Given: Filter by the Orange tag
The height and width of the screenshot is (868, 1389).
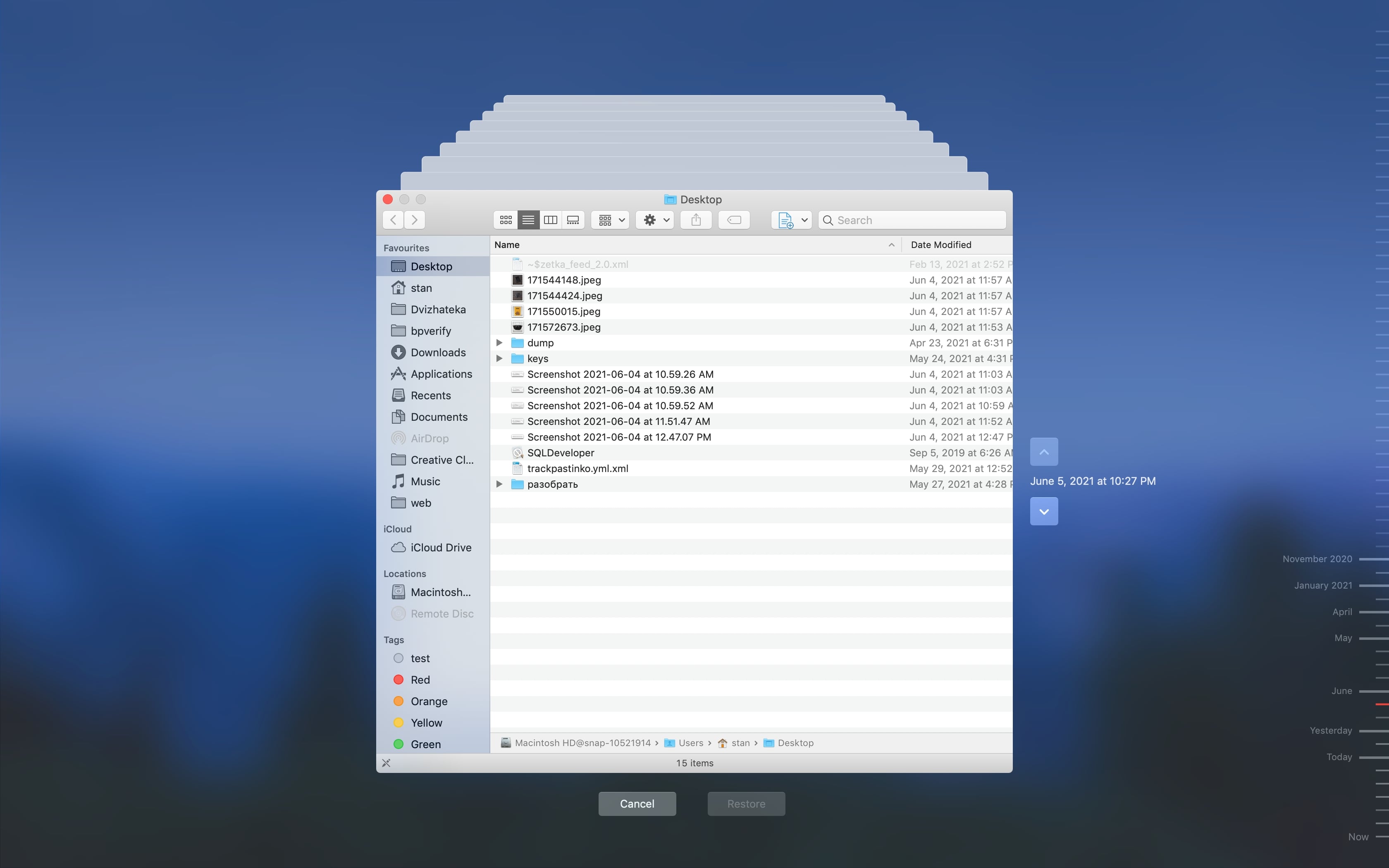Looking at the screenshot, I should point(433,701).
